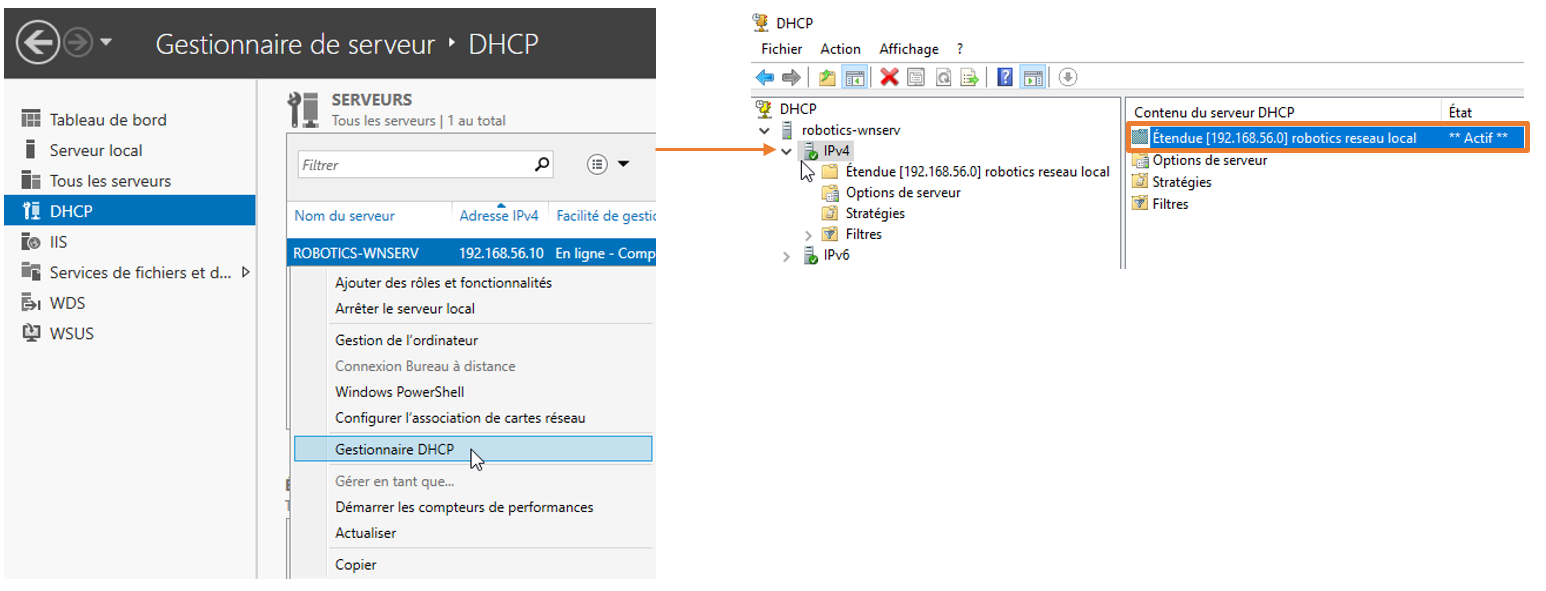Viewport: 1546px width, 591px height.
Task: Click the round down-arrow toolbar icon
Action: pyautogui.click(x=1068, y=77)
